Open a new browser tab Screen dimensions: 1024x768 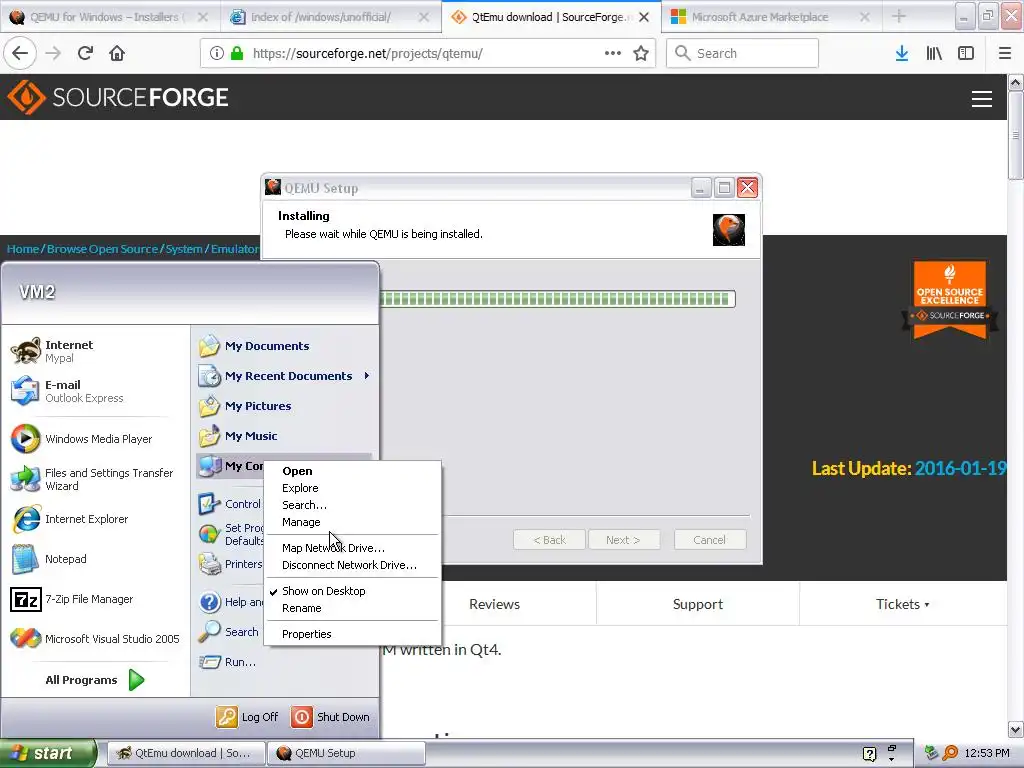click(899, 16)
